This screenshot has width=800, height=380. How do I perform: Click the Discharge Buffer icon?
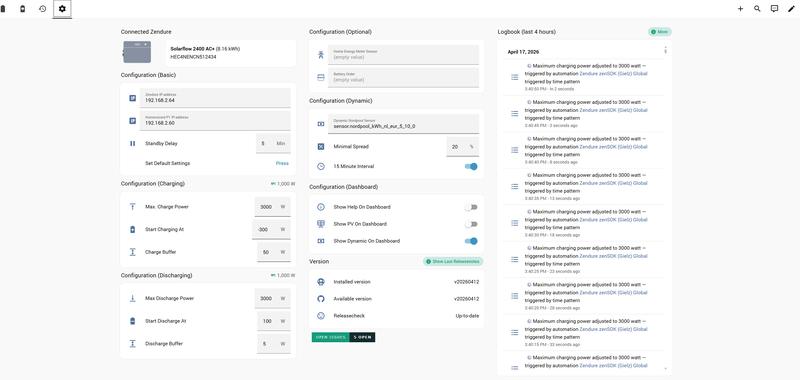click(x=132, y=344)
